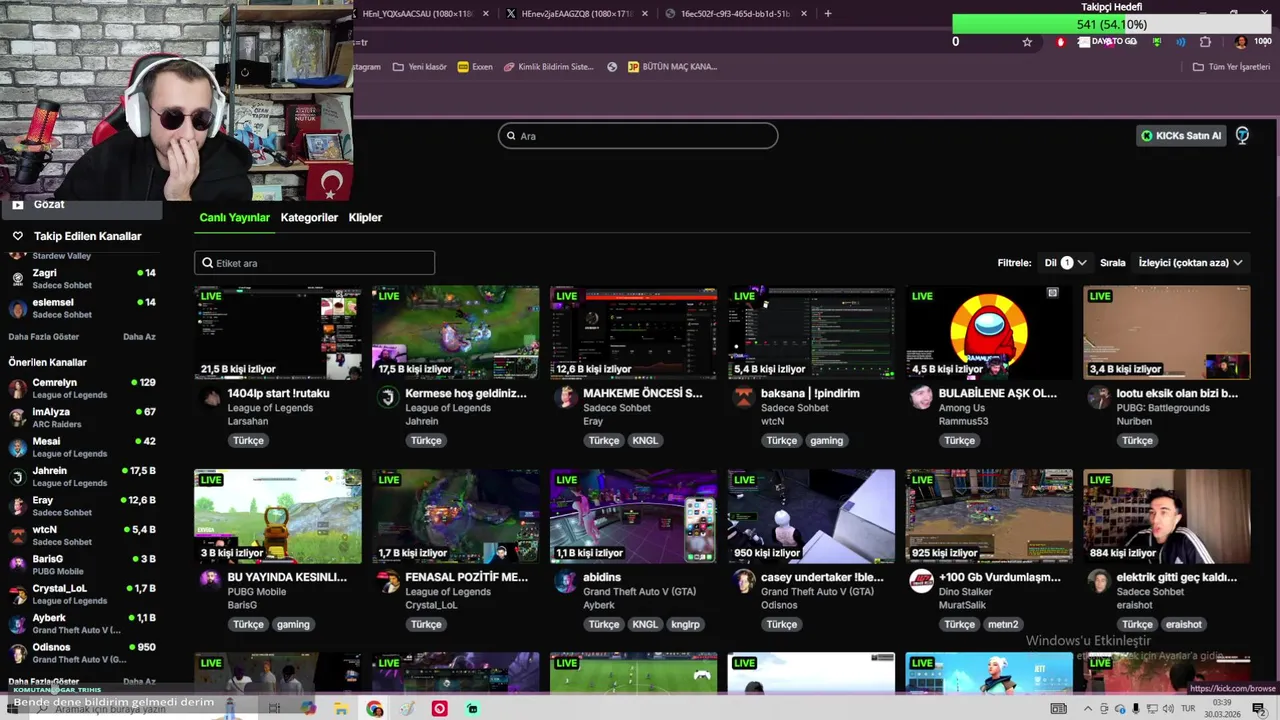
Task: Click Odisnos's avatar beside casey undertaker title
Action: pos(744,581)
